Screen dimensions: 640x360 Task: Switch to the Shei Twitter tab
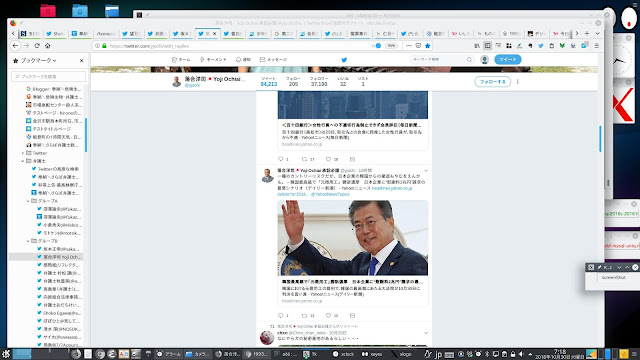point(56,33)
